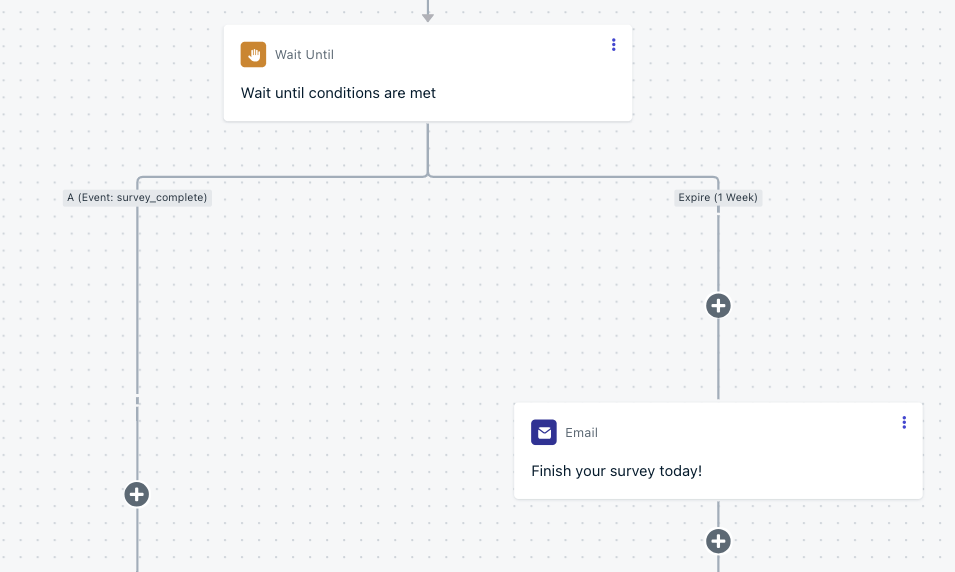Screen dimensions: 955x572
Task: Open "Wait until conditions are met" description
Action: click(338, 93)
